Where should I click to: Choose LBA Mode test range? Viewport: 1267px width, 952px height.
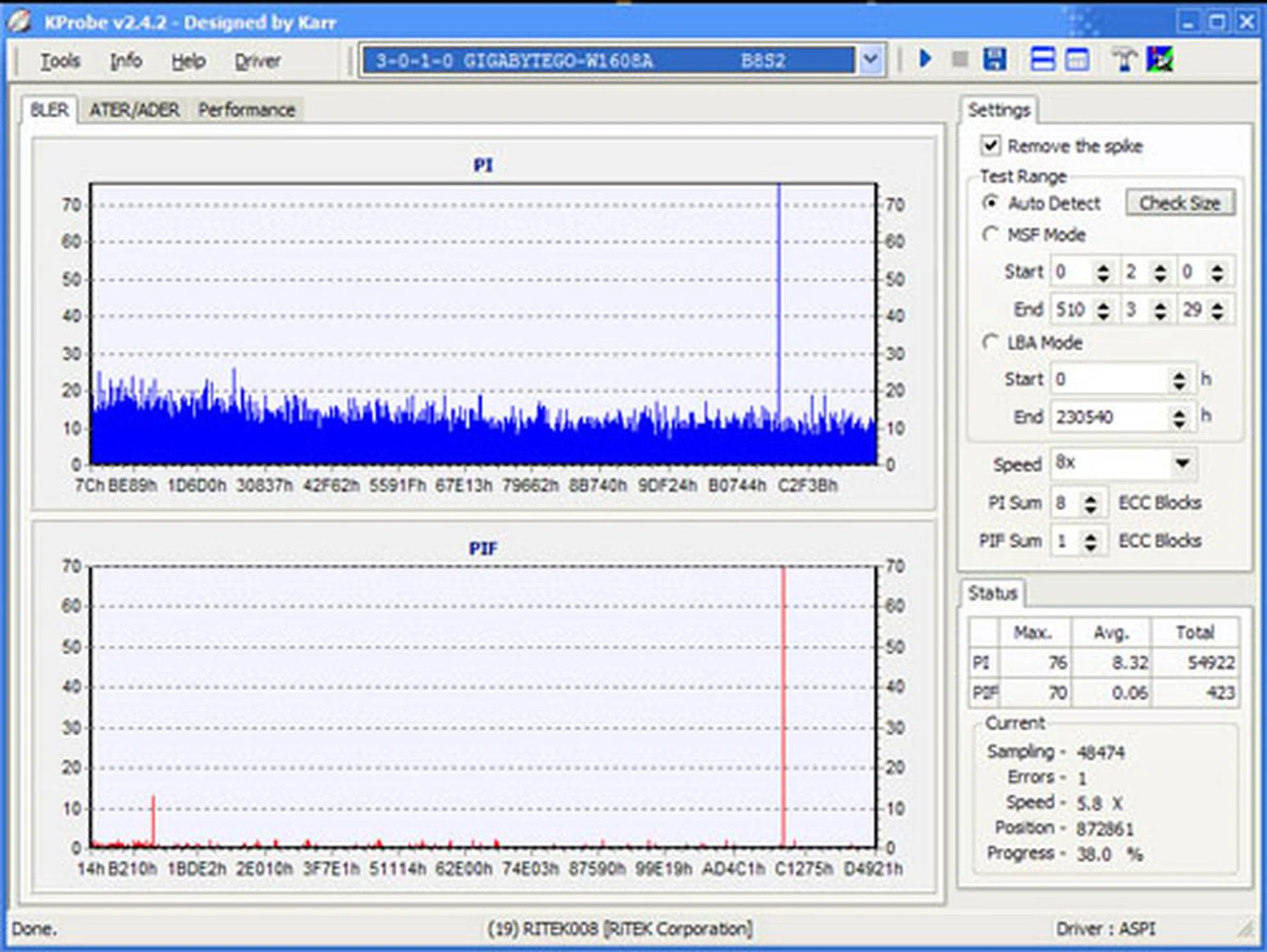pos(990,342)
